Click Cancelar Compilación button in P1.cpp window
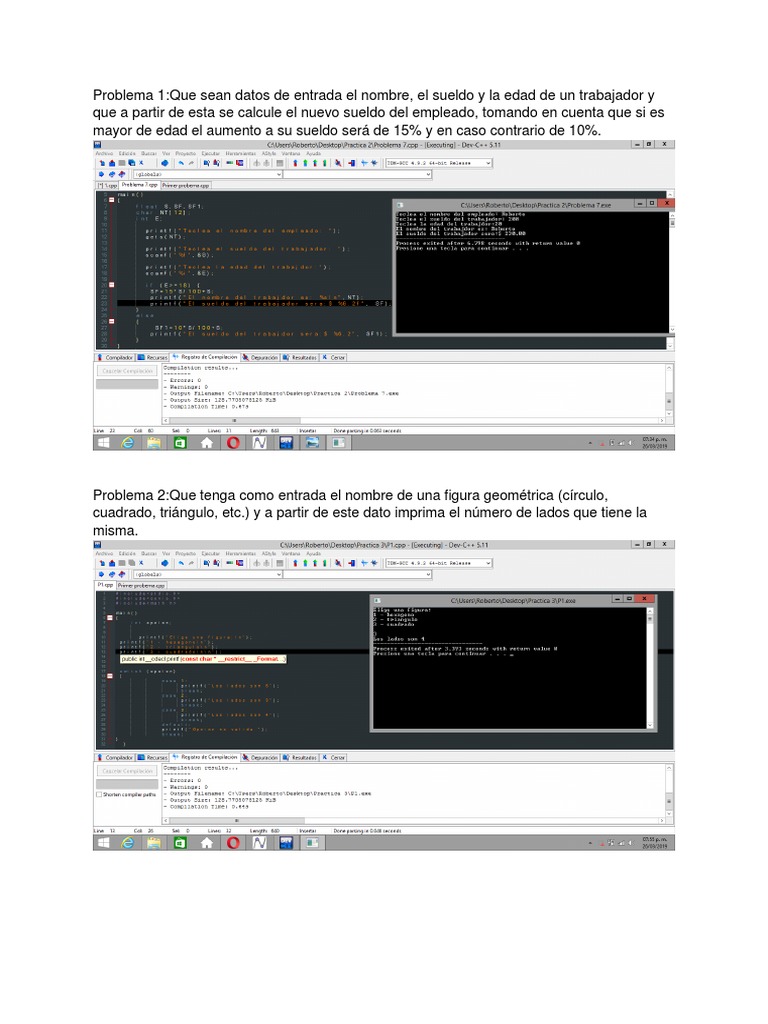Viewport: 768px width, 1024px height. [127, 771]
